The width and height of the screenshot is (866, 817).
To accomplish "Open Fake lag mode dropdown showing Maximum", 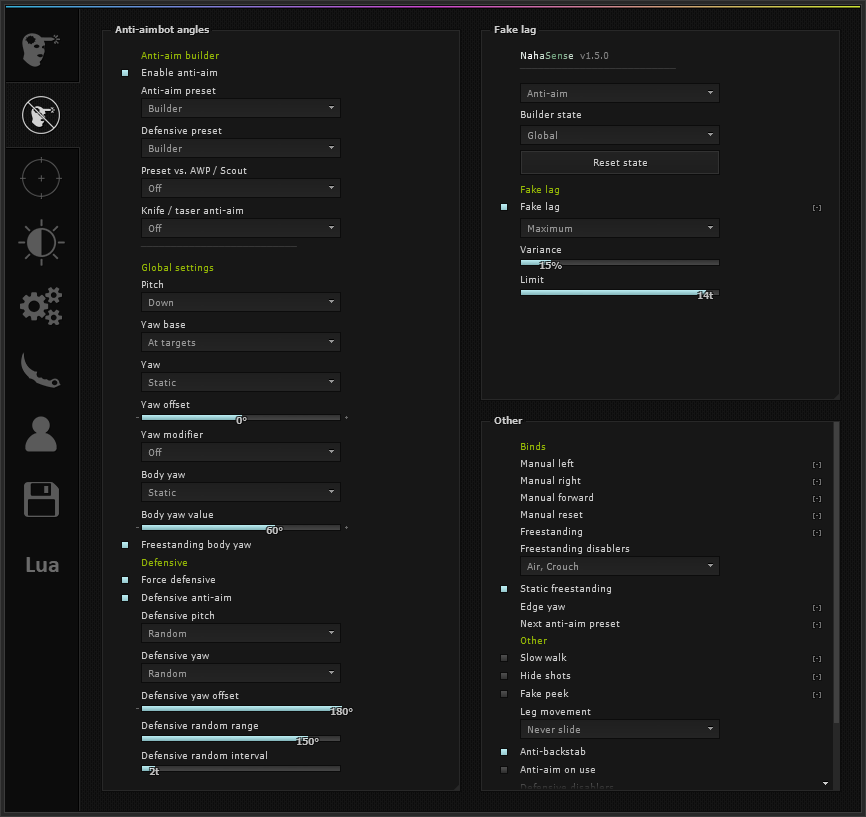I will point(620,228).
